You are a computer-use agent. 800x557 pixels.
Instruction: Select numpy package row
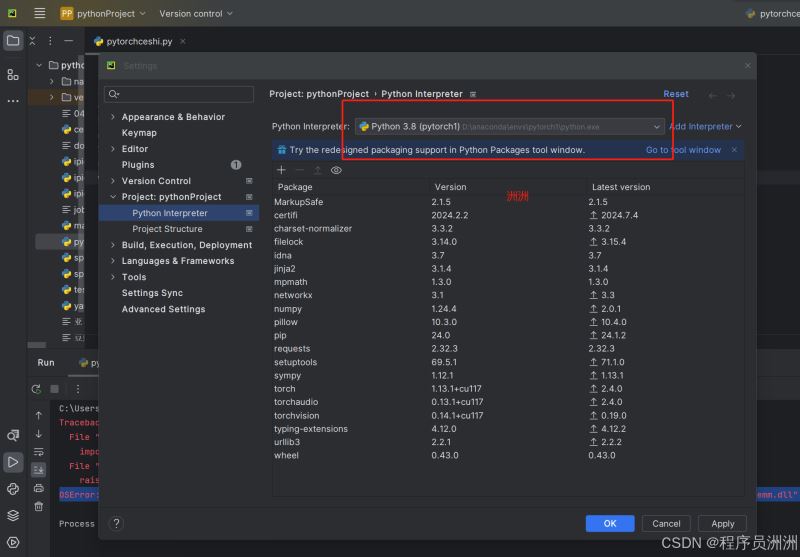tap(508, 309)
